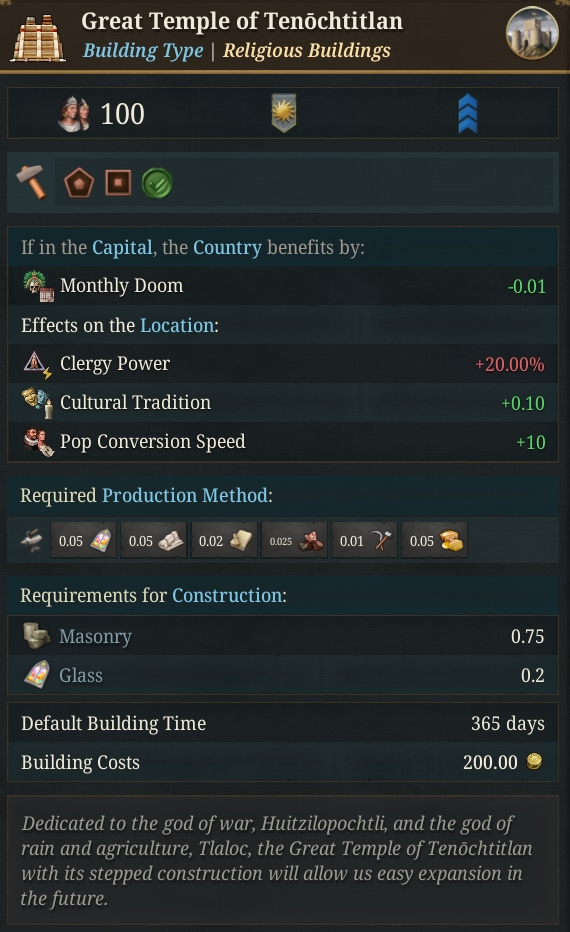Select the 0.05 gold input good
Viewport: 570px width, 932px height.
tap(434, 540)
